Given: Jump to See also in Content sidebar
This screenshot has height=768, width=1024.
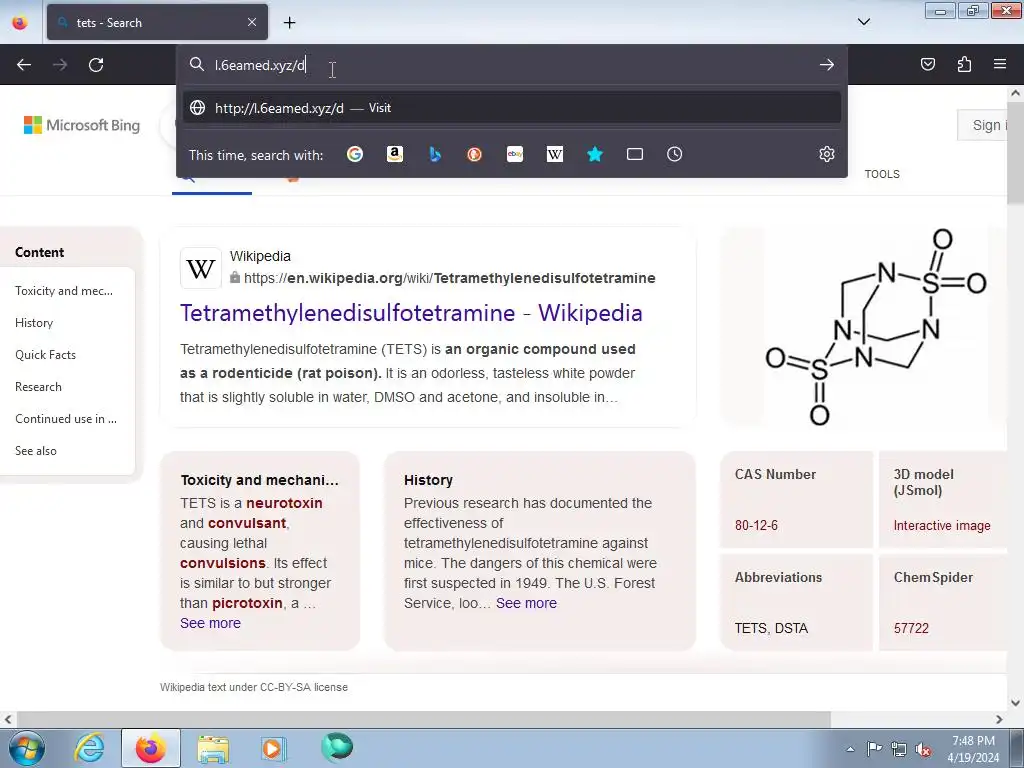Looking at the screenshot, I should pyautogui.click(x=36, y=451).
